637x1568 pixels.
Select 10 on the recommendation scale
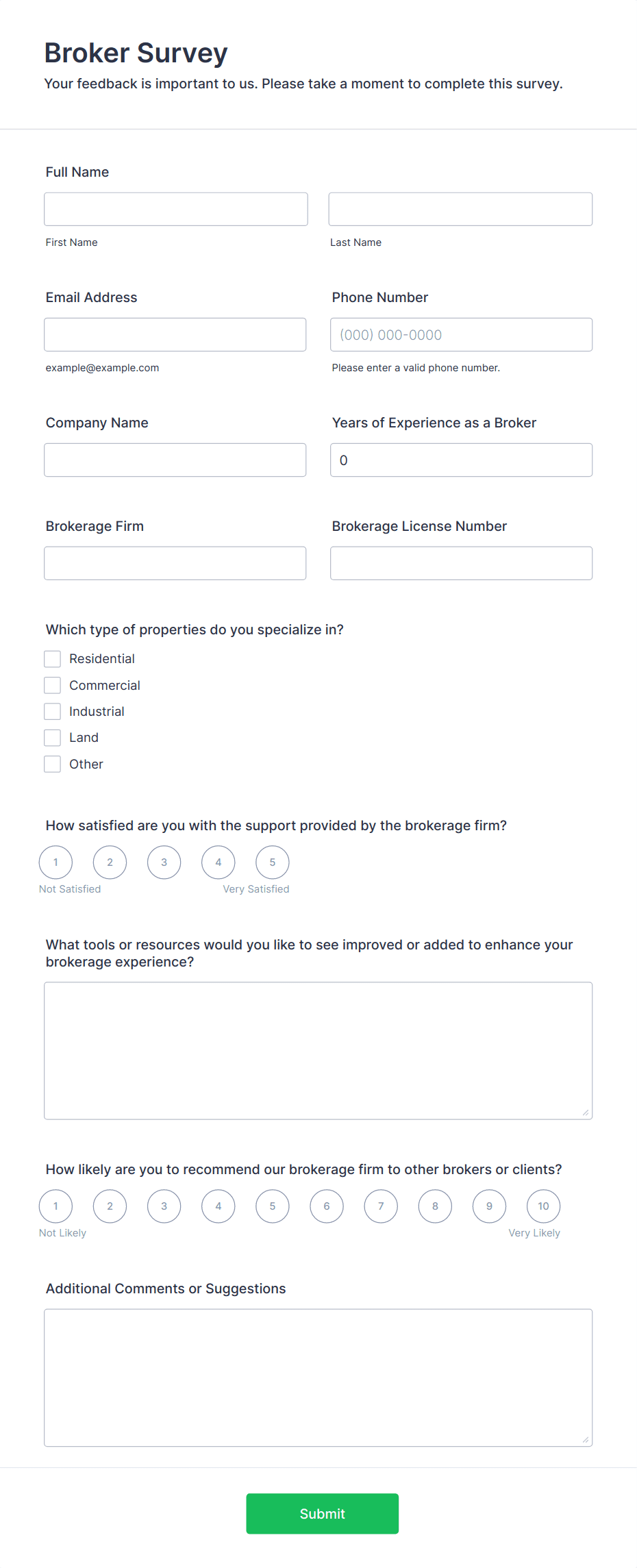coord(543,1206)
